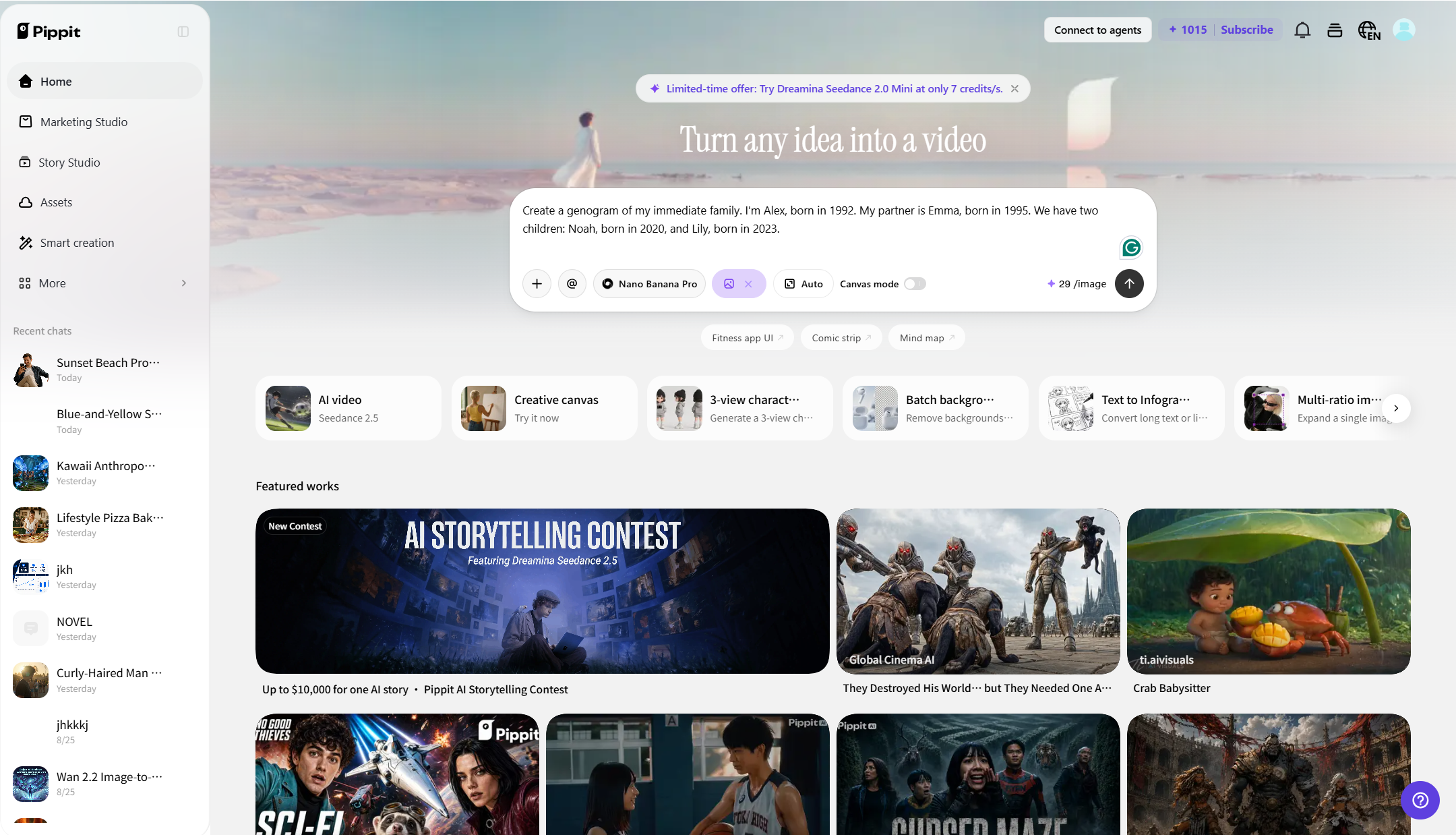Open the Batch background card
Screen dimensions: 1456x835
tap(936, 408)
